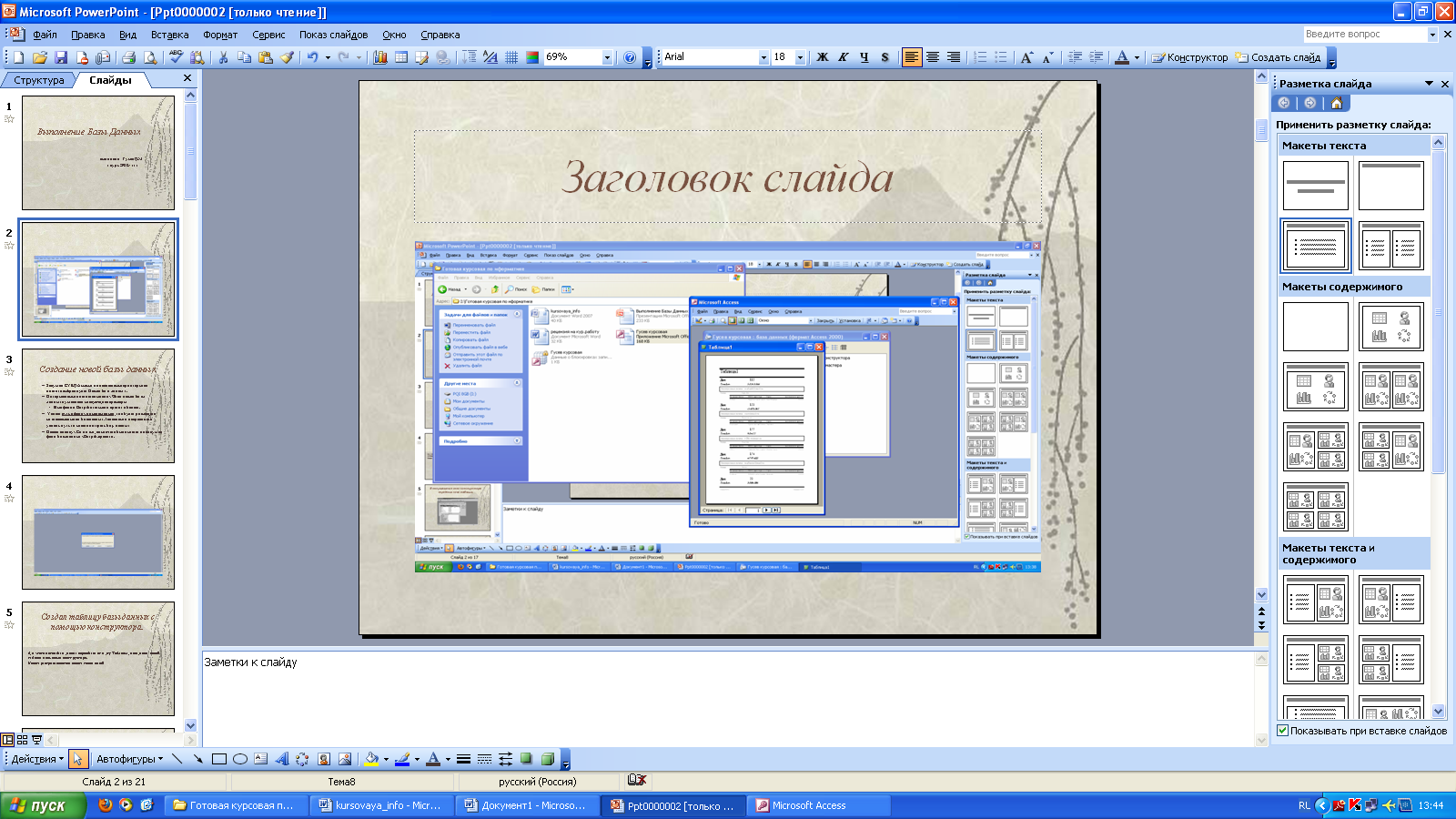The height and width of the screenshot is (819, 1456).
Task: Insert Clip Art from the drawing toolbar
Action: pos(324,759)
